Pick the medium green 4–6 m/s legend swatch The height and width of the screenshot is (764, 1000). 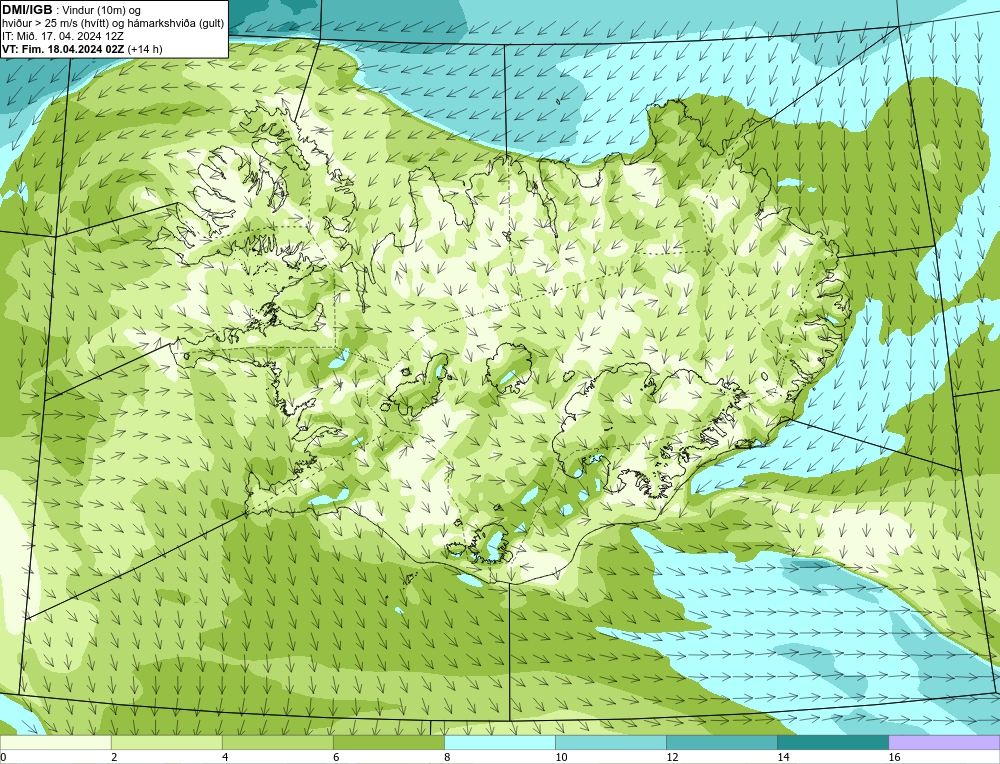click(277, 742)
